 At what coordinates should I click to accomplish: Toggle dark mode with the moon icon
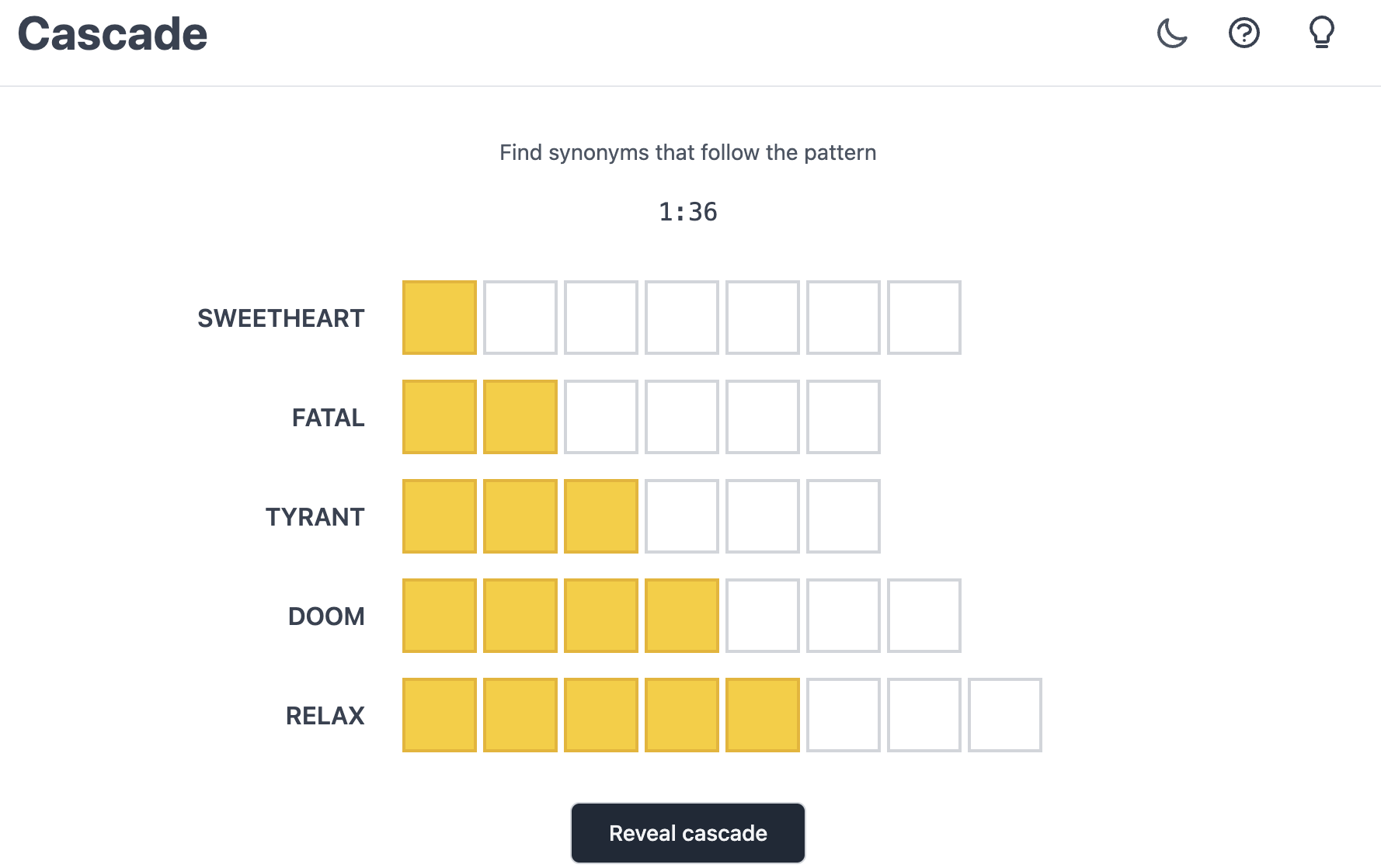[1172, 33]
